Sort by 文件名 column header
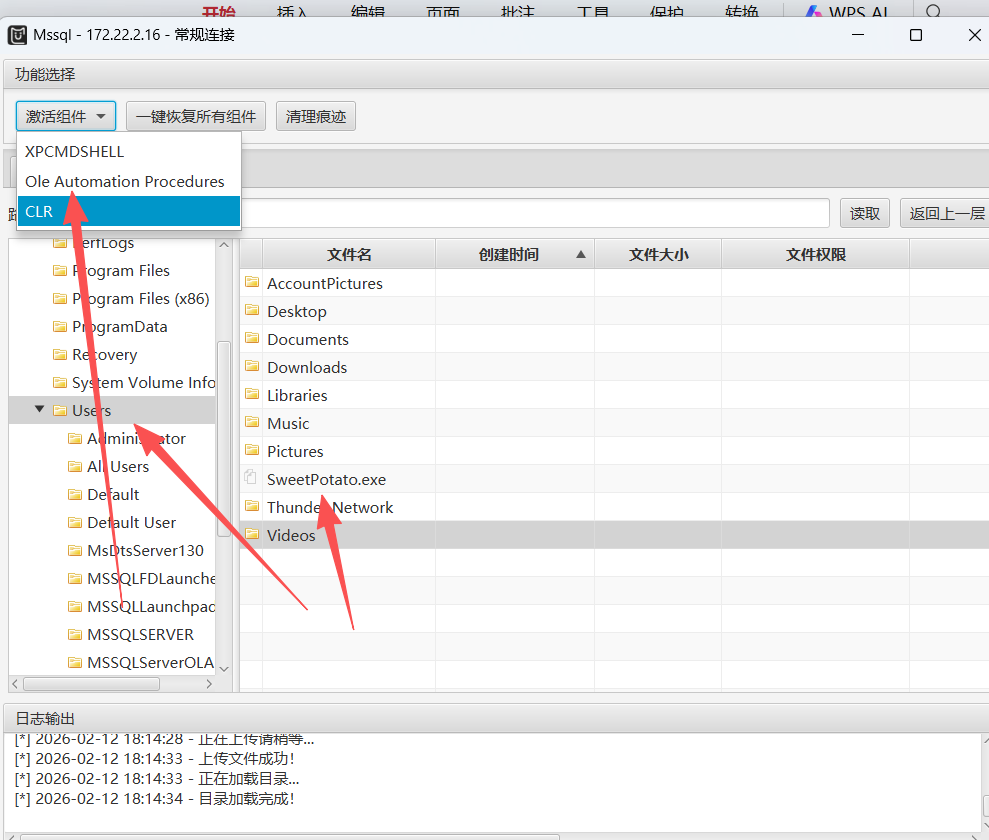This screenshot has height=840, width=989. pos(349,254)
